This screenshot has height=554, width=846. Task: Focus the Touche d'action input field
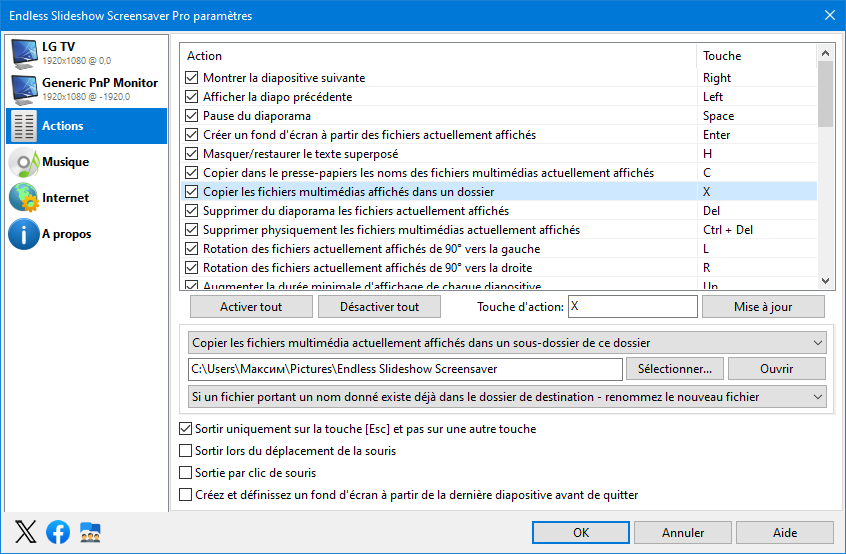pyautogui.click(x=632, y=306)
